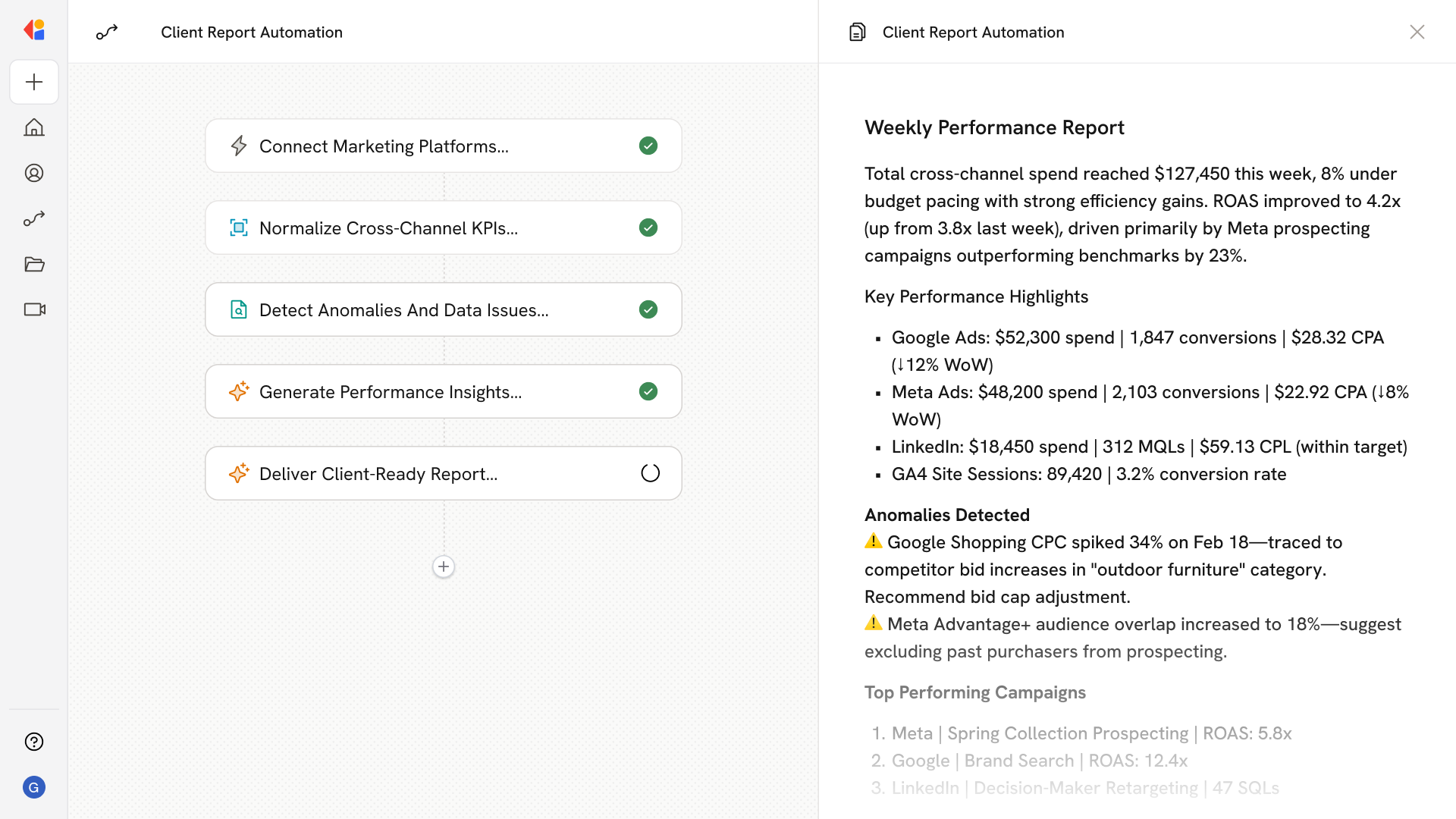Click the app logo at top left
Screen dimensions: 1456x819
34,30
